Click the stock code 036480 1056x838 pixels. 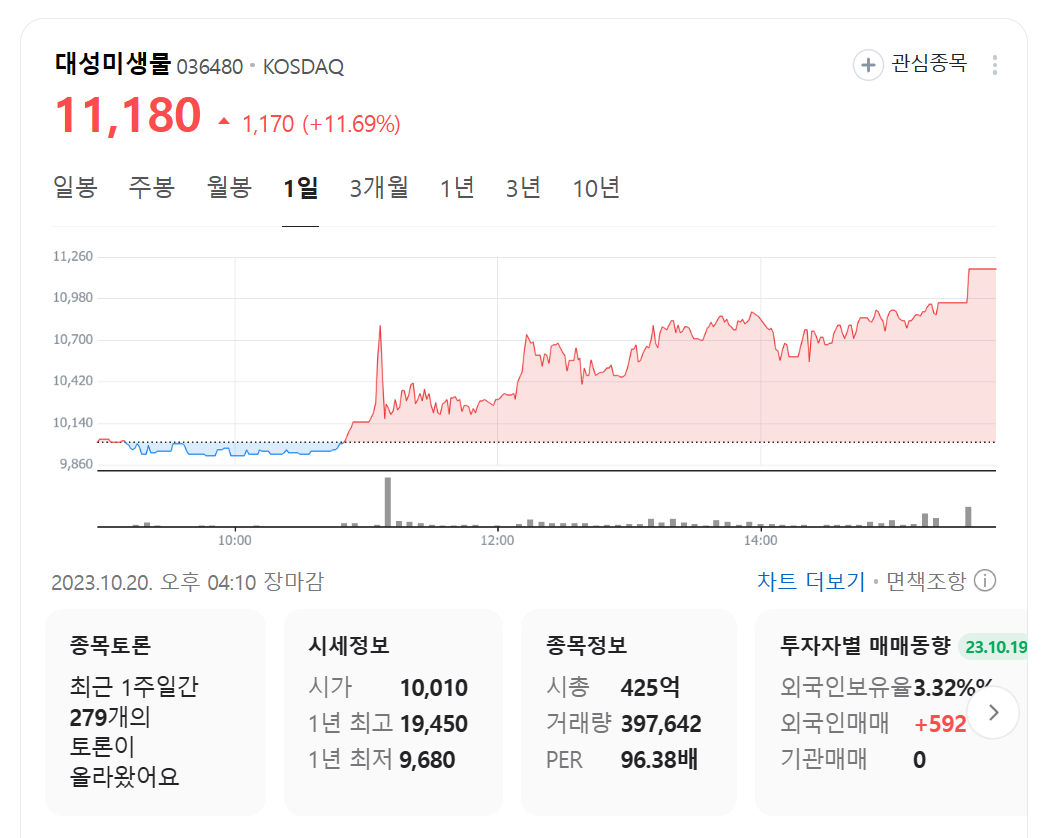[210, 66]
